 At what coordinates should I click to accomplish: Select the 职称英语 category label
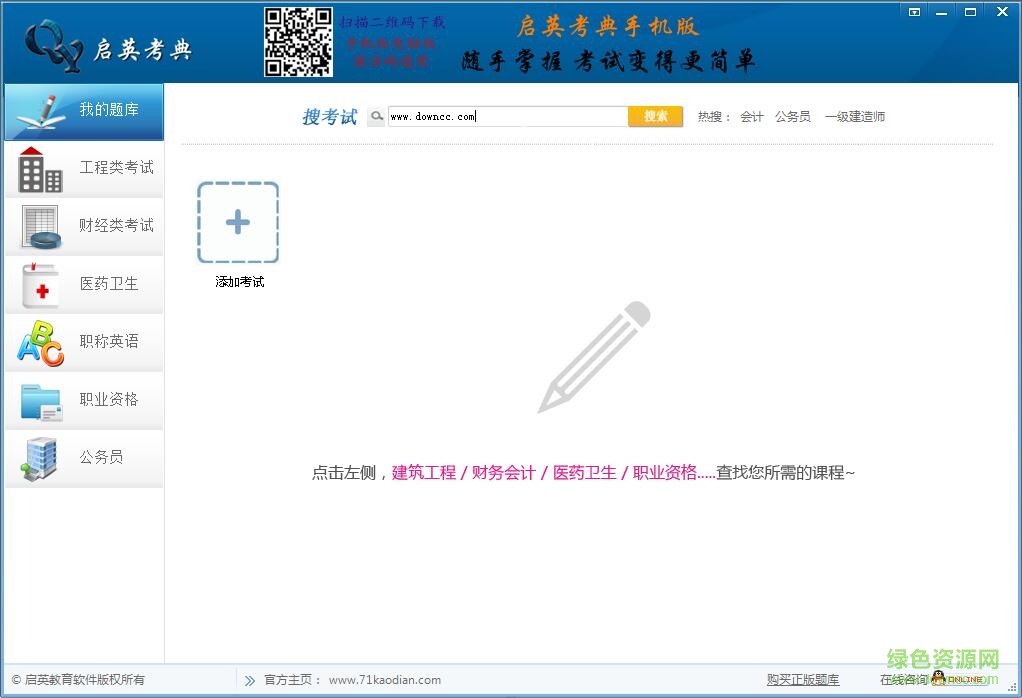[x=109, y=341]
